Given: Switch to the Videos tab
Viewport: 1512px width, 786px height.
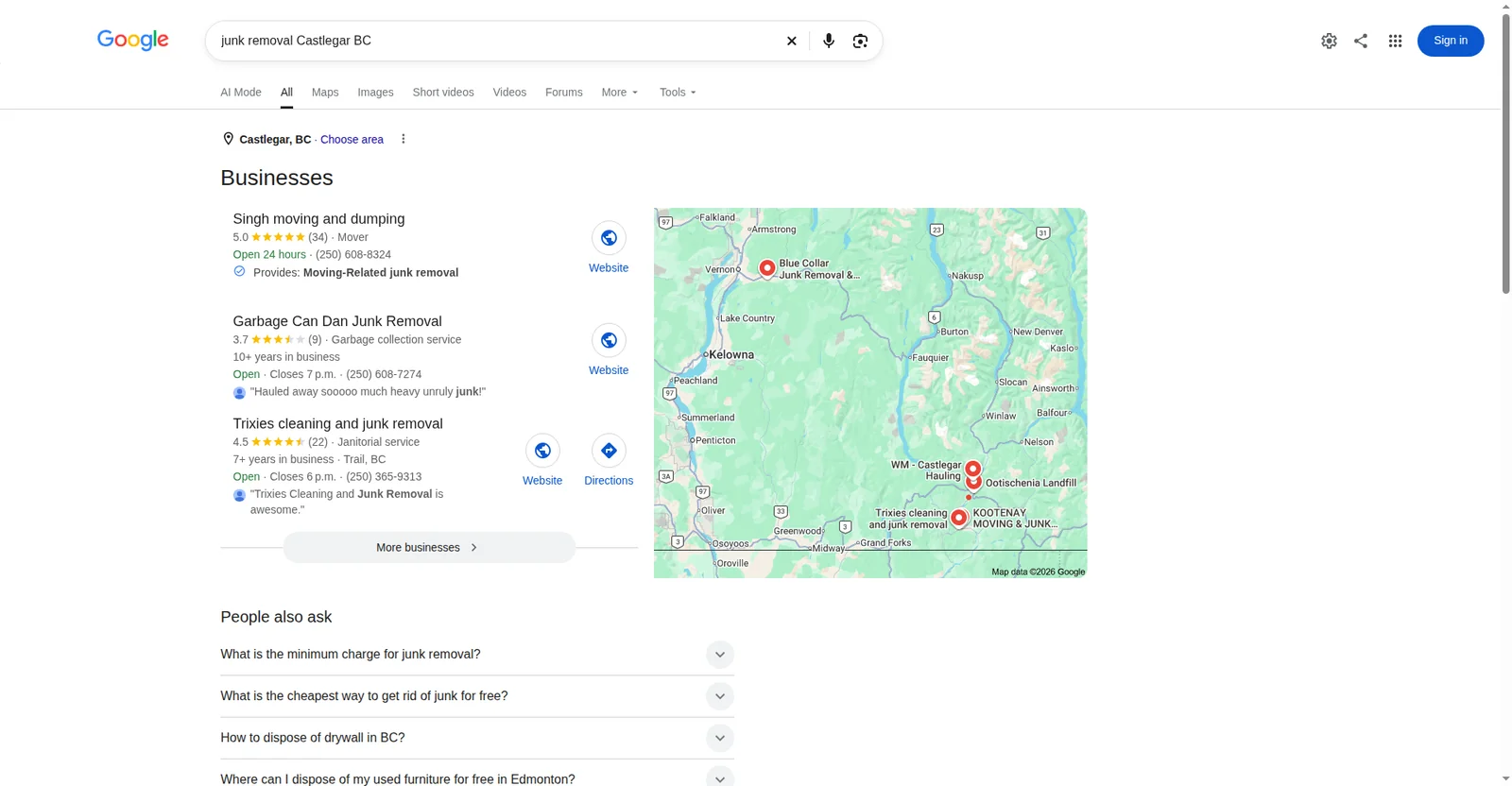Looking at the screenshot, I should click(509, 93).
